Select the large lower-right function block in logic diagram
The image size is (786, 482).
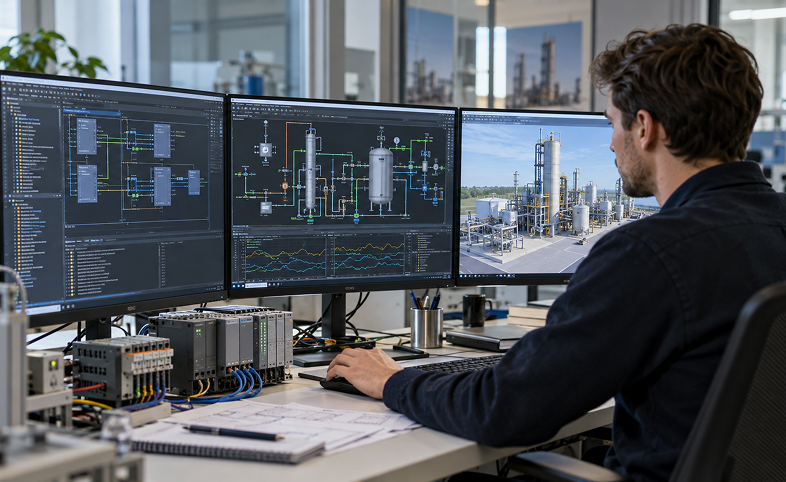pos(162,186)
